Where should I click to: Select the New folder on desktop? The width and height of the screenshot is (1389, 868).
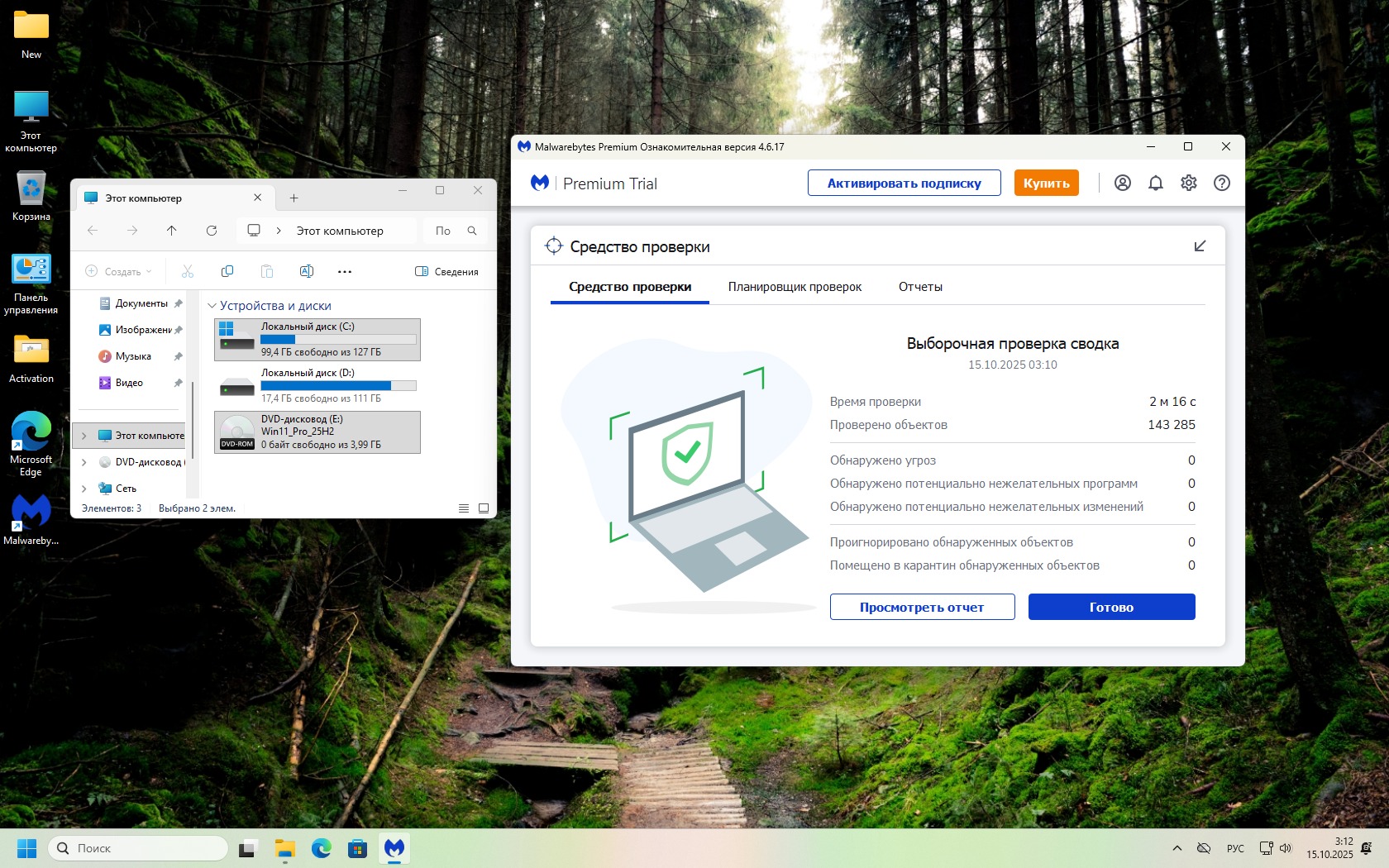pos(31,35)
